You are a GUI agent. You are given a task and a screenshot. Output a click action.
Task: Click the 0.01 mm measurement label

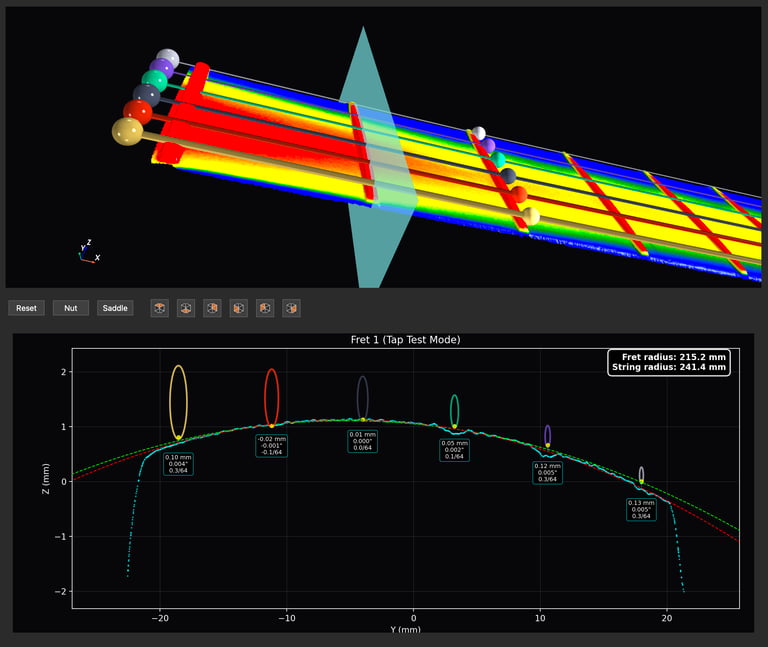(362, 441)
